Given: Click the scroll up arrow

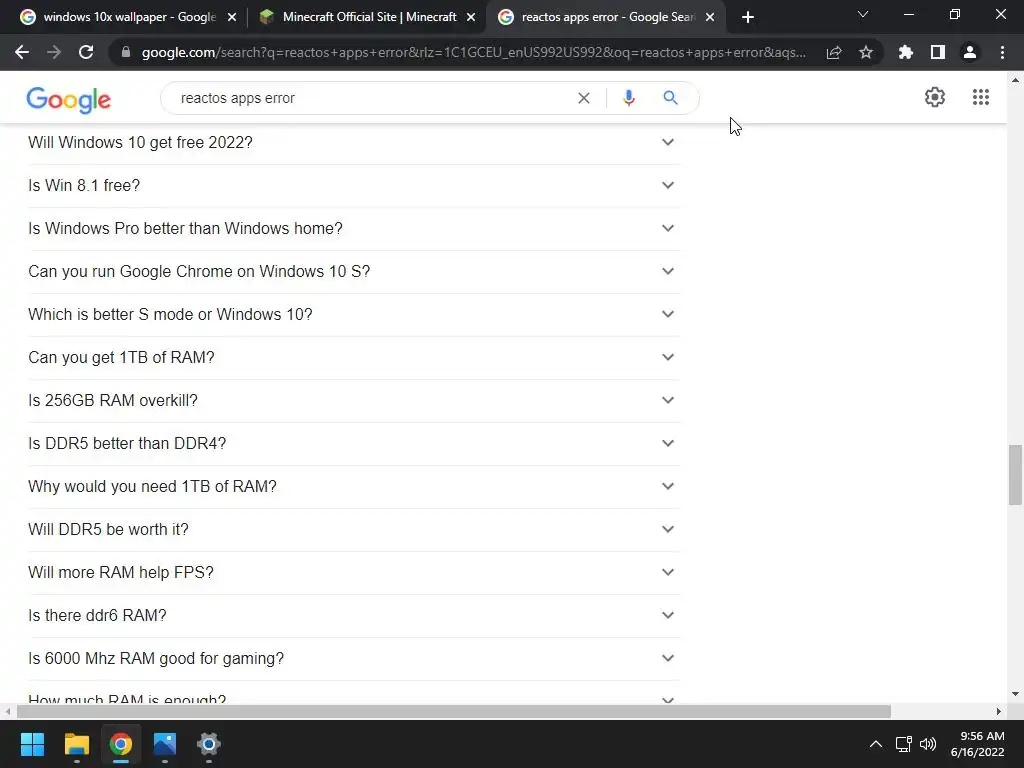Looking at the screenshot, I should (x=1015, y=80).
